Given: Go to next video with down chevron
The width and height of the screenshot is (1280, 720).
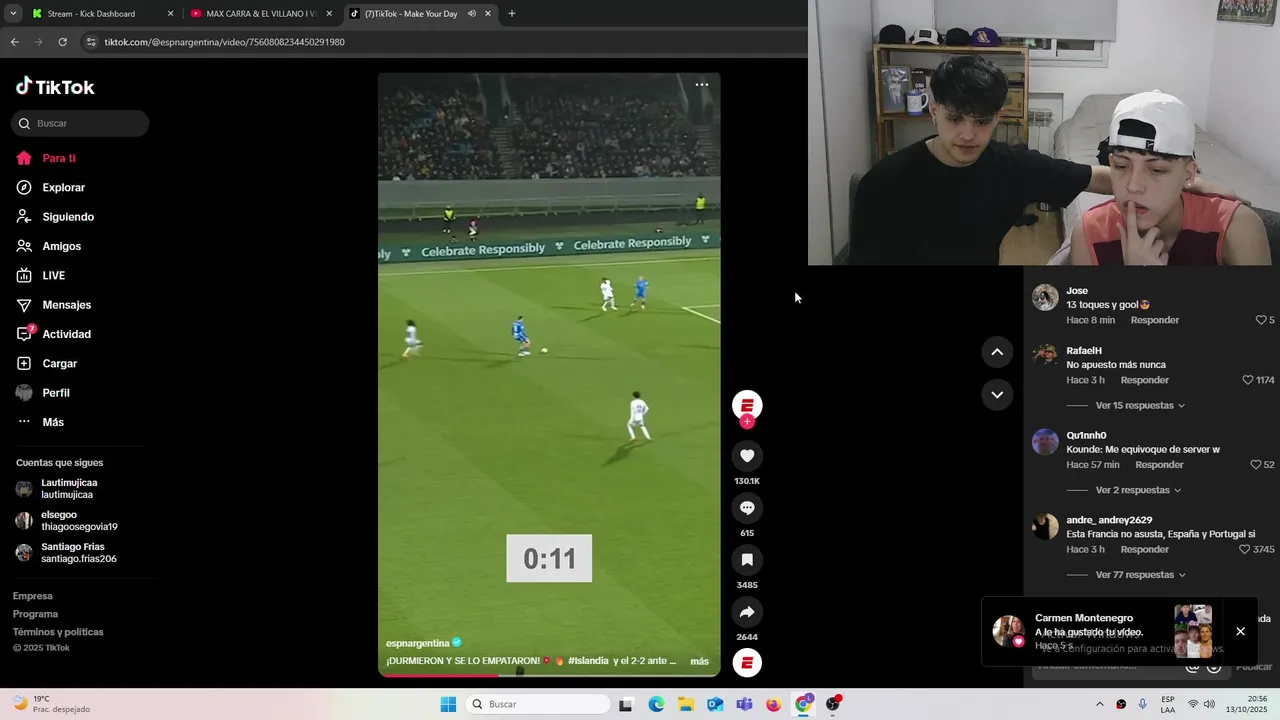Looking at the screenshot, I should coord(997,395).
